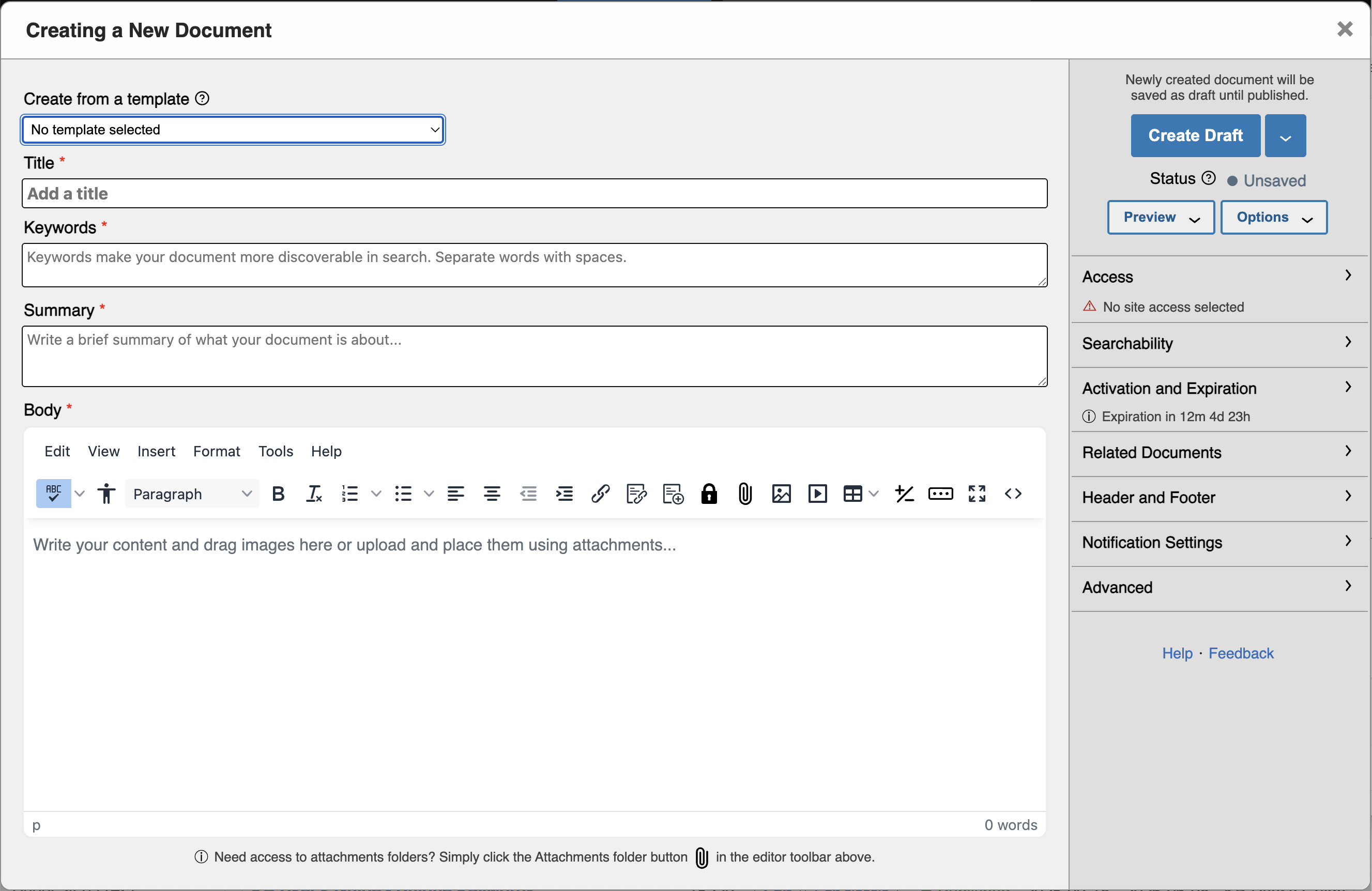Toggle fullscreen editor mode
1372x891 pixels.
977,494
